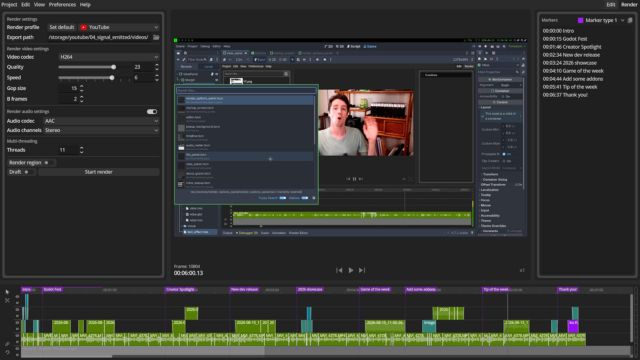Select the 00:01:46 Creator Spotlight entry
640x360 pixels.
pos(572,47)
